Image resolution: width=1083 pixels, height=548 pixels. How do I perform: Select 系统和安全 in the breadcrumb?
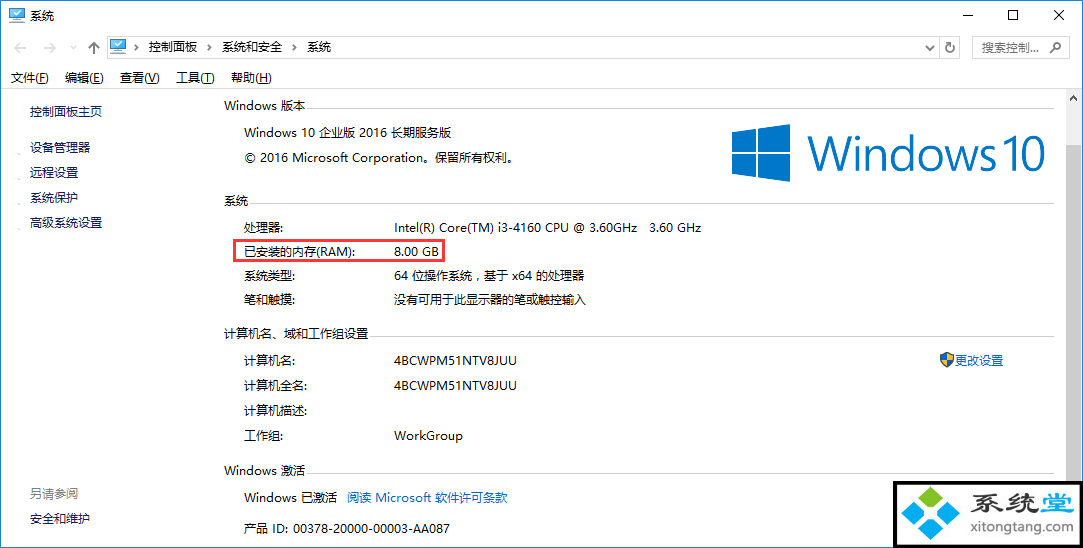point(252,47)
